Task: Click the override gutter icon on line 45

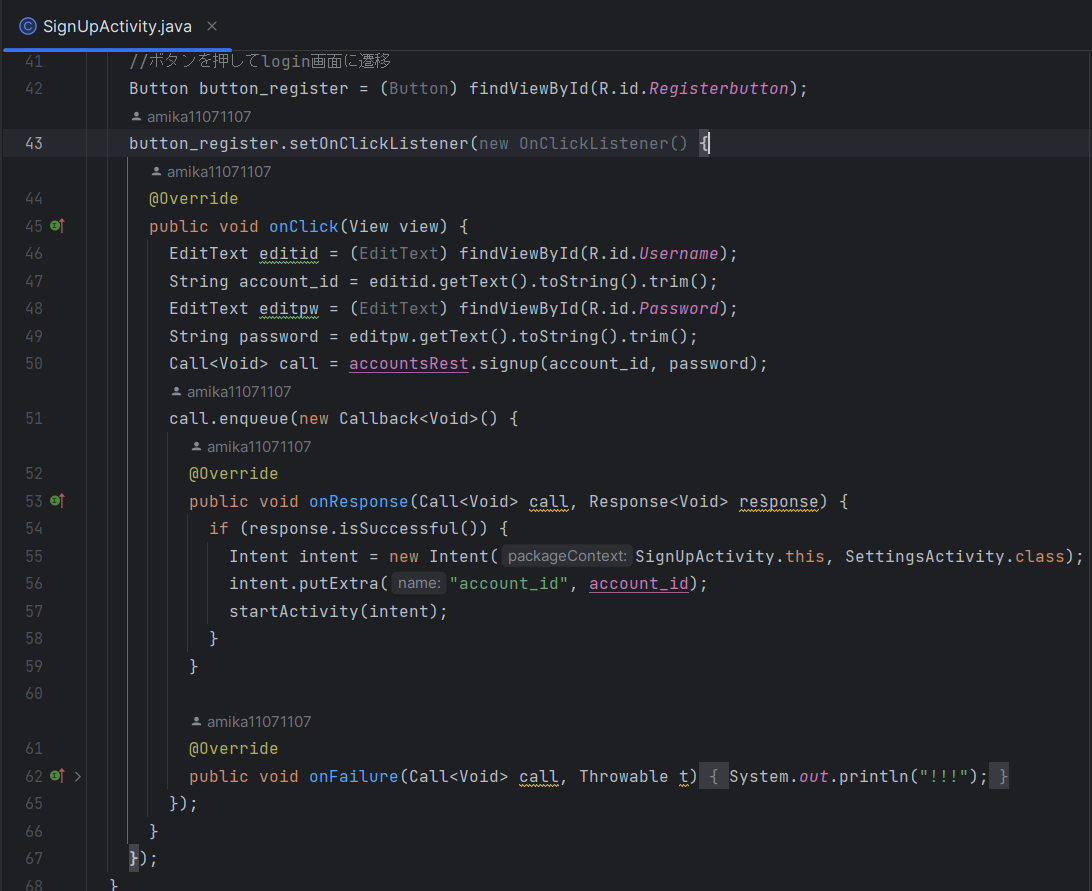Action: pyautogui.click(x=58, y=226)
